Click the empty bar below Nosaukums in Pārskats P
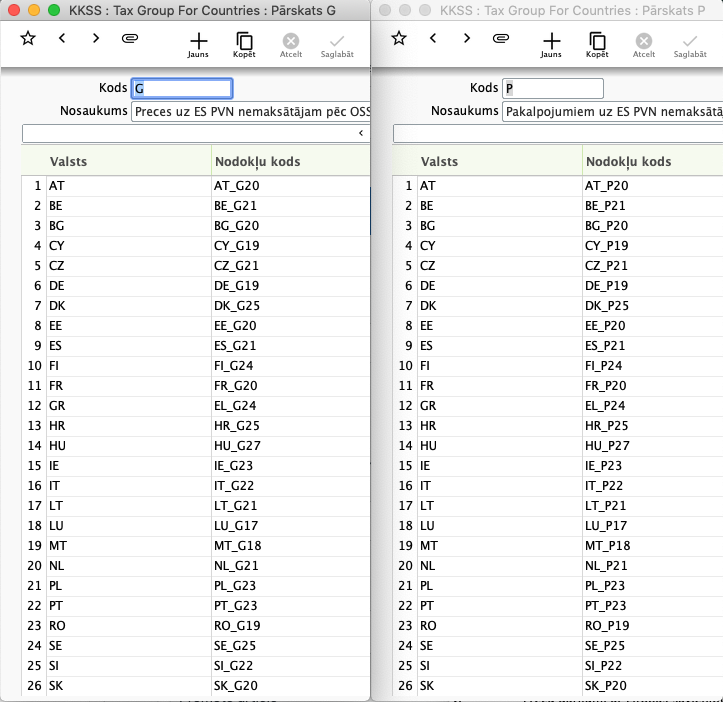723x702 pixels. (557, 133)
